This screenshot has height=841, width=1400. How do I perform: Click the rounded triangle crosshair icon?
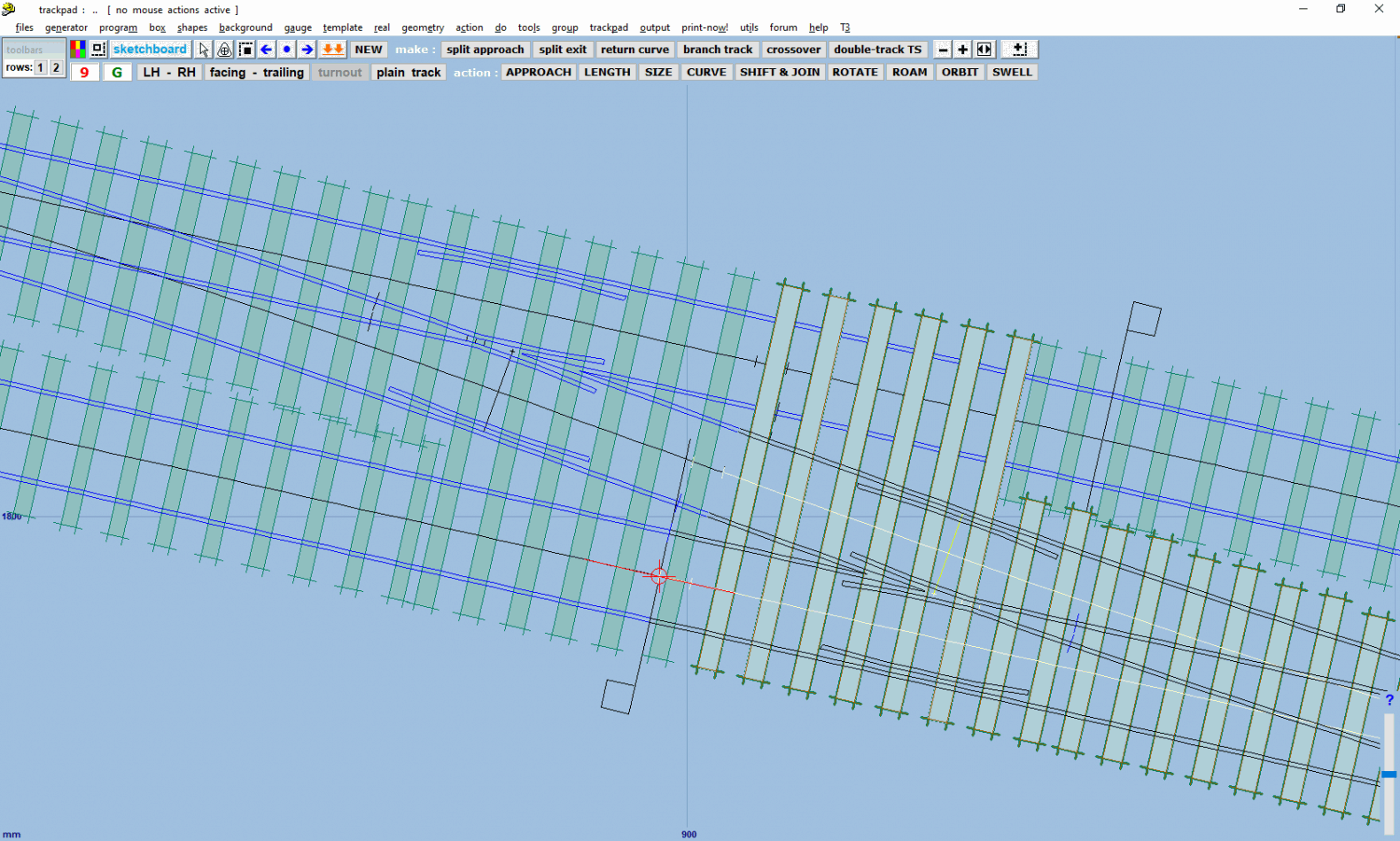tap(224, 50)
